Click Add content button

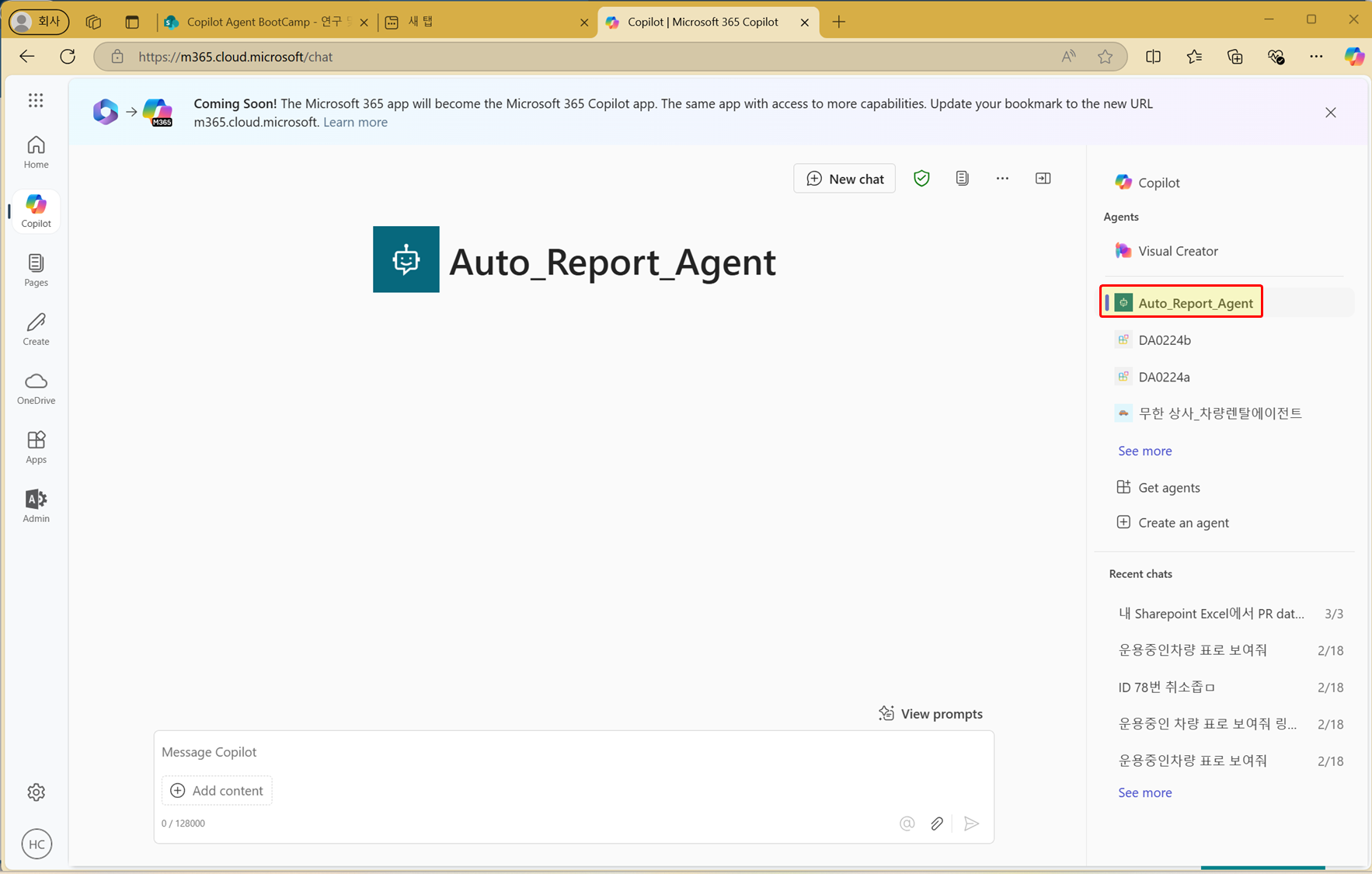217,790
